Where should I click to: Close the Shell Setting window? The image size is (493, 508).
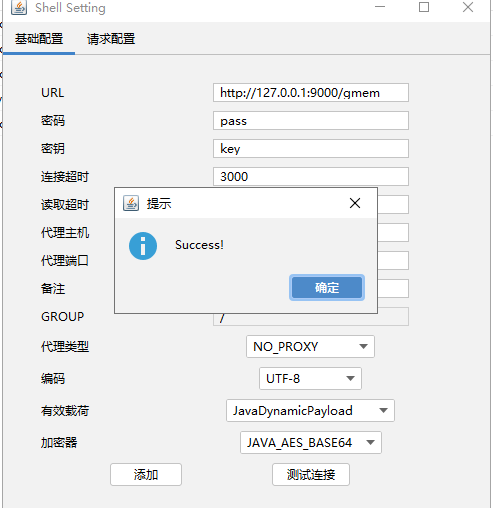(468, 7)
